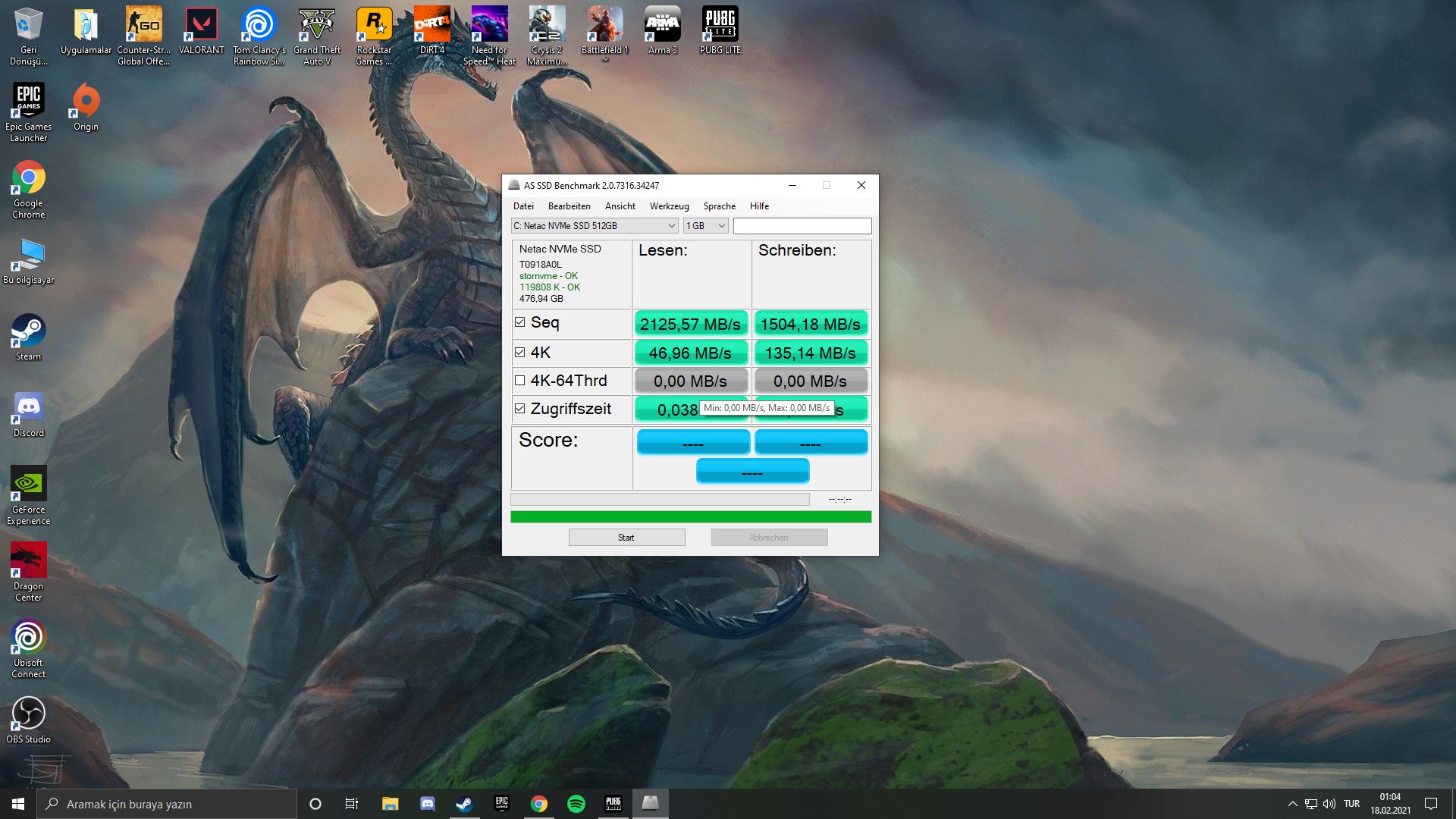This screenshot has width=1456, height=819.
Task: Minimize the AS SSD Benchmark window
Action: point(792,186)
